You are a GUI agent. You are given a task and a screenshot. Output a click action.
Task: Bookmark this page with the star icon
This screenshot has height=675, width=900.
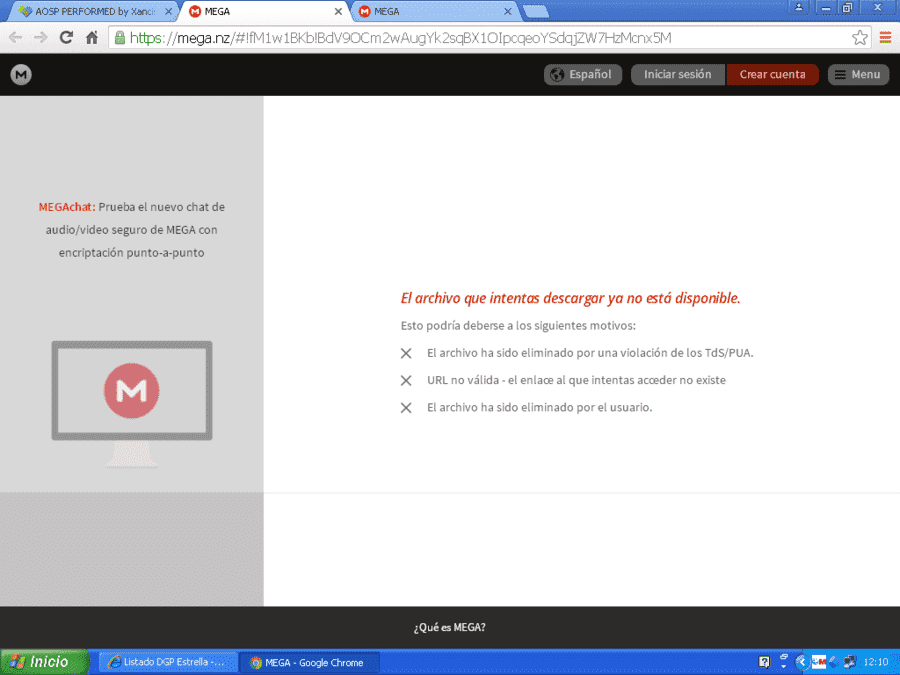[x=859, y=38]
